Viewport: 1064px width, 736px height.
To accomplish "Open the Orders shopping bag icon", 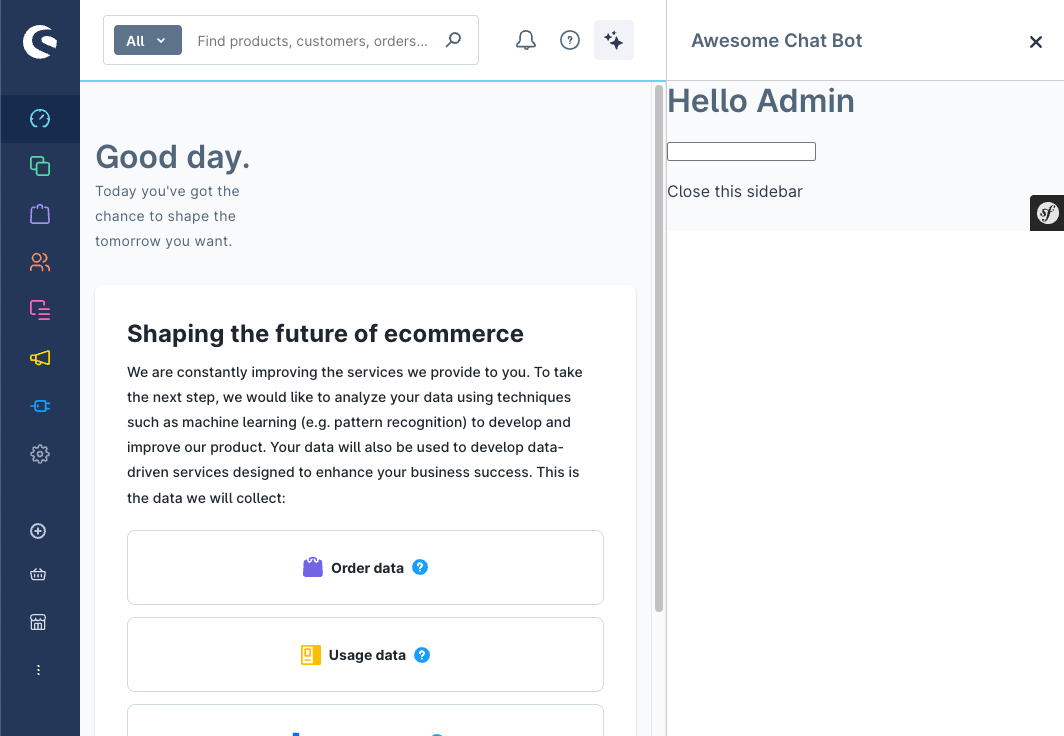I will tap(40, 214).
